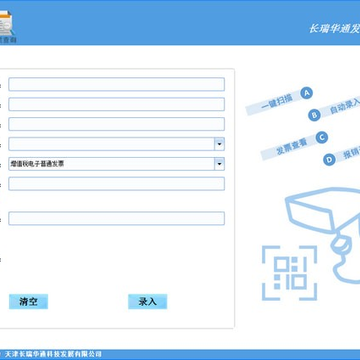Click the circular B badge
Viewport: 360px width, 360px height.
point(314,115)
